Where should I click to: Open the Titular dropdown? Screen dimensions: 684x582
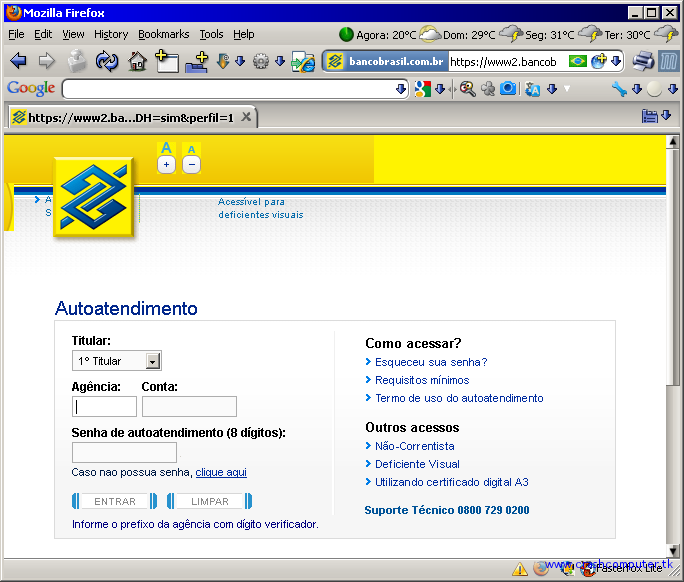(x=116, y=361)
